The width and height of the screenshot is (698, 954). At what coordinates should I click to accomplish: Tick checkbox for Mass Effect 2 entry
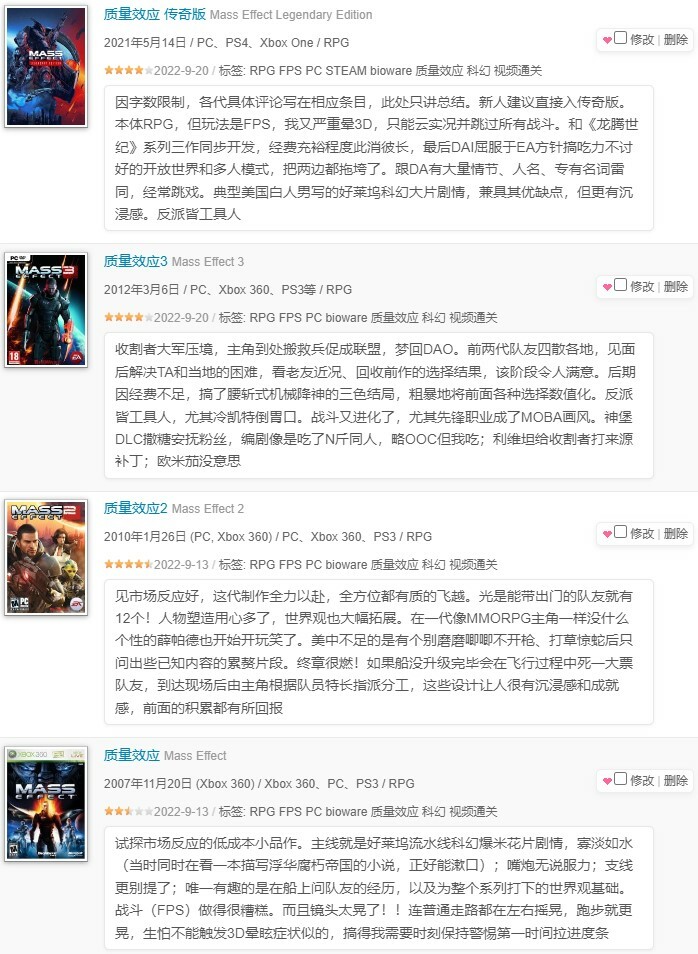[621, 532]
